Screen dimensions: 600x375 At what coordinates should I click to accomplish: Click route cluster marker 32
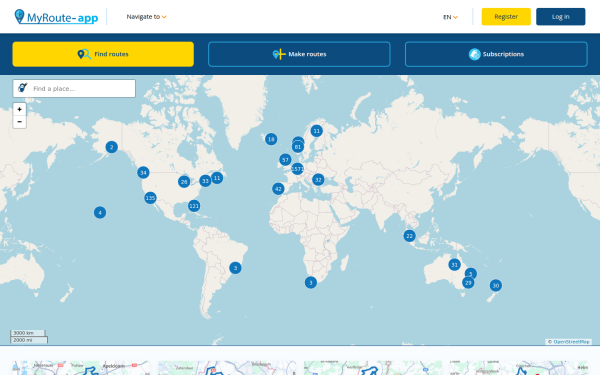pos(318,179)
